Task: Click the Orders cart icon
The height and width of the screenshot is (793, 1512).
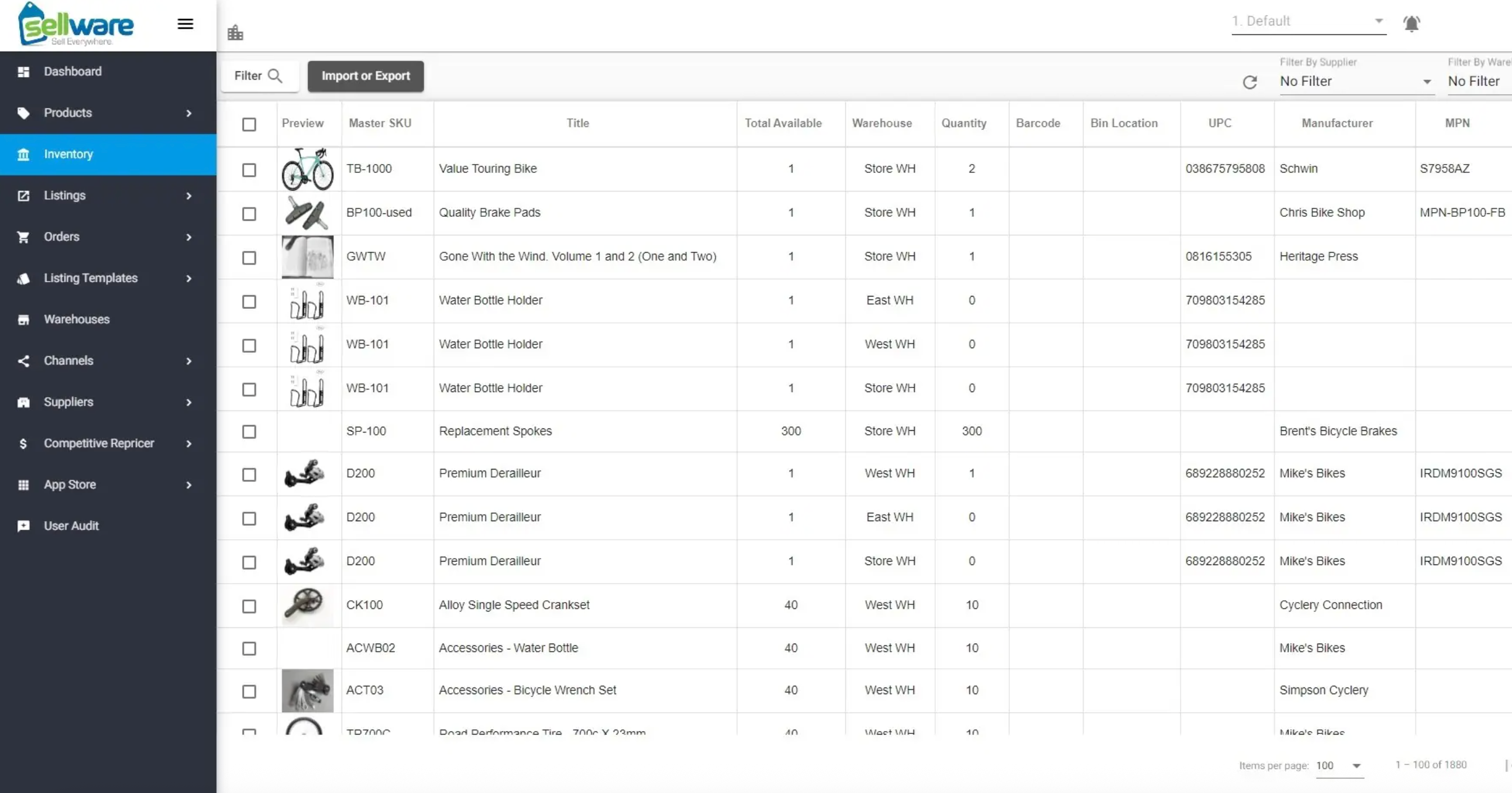Action: (x=24, y=236)
